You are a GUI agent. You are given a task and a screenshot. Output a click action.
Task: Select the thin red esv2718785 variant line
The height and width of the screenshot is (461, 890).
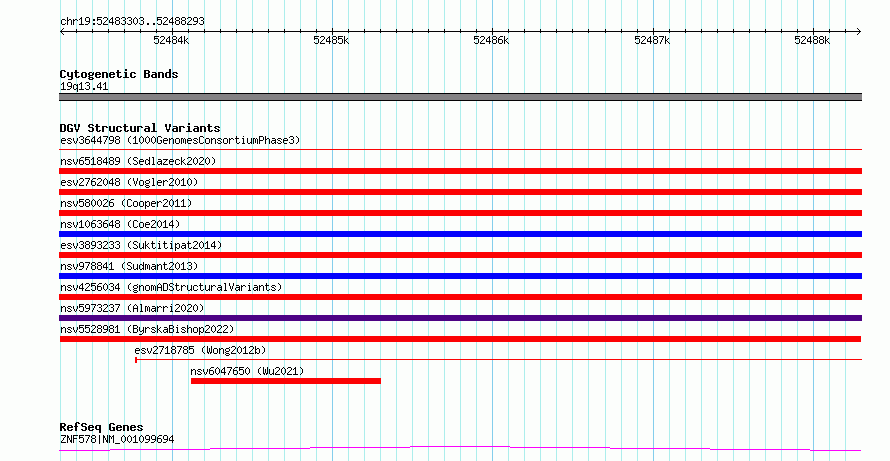click(x=498, y=359)
